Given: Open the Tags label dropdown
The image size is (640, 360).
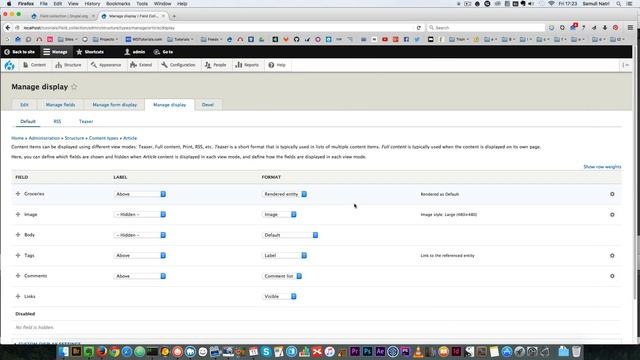Looking at the screenshot, I should click(140, 256).
